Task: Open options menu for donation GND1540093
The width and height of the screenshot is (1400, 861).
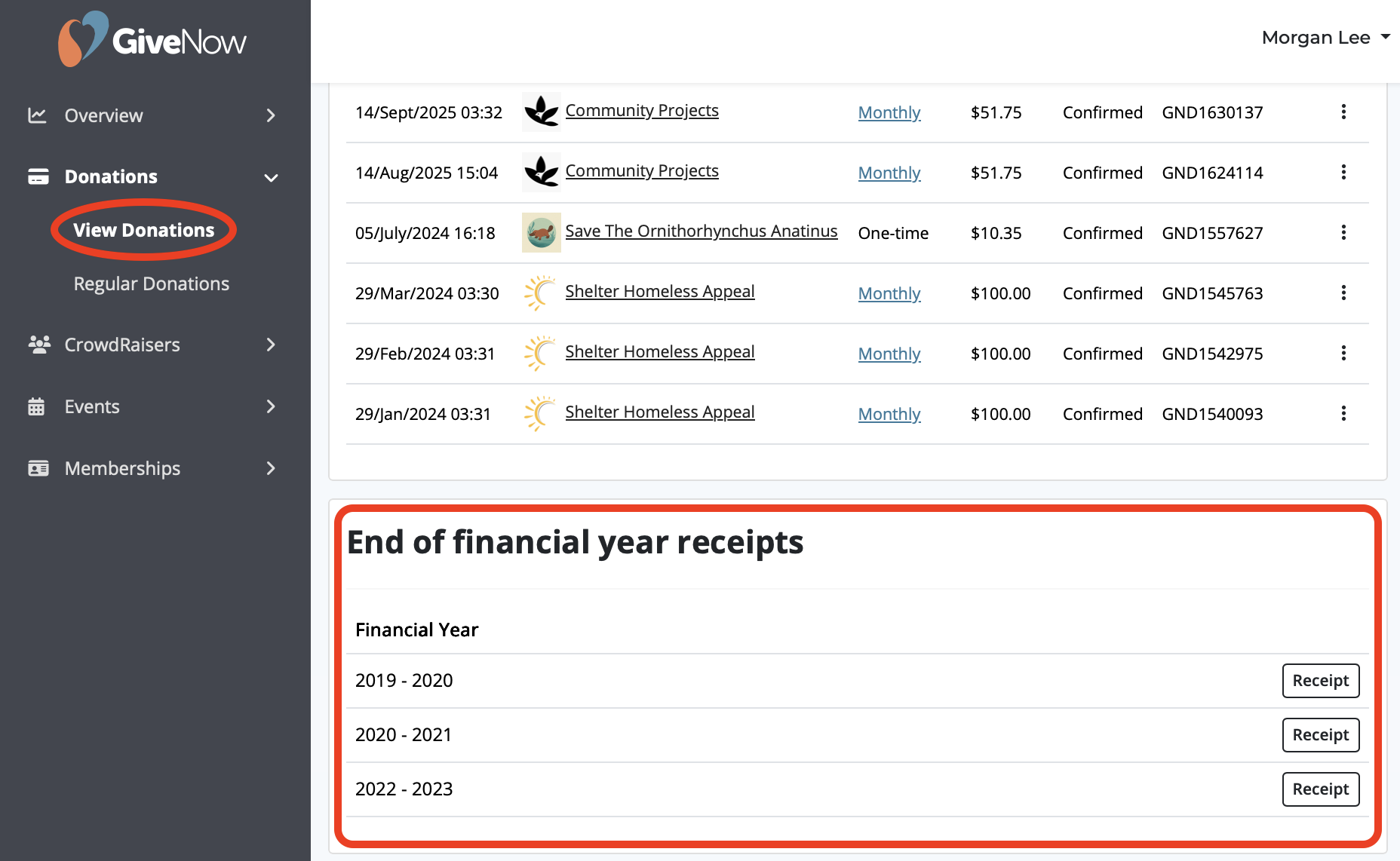Action: pyautogui.click(x=1343, y=413)
